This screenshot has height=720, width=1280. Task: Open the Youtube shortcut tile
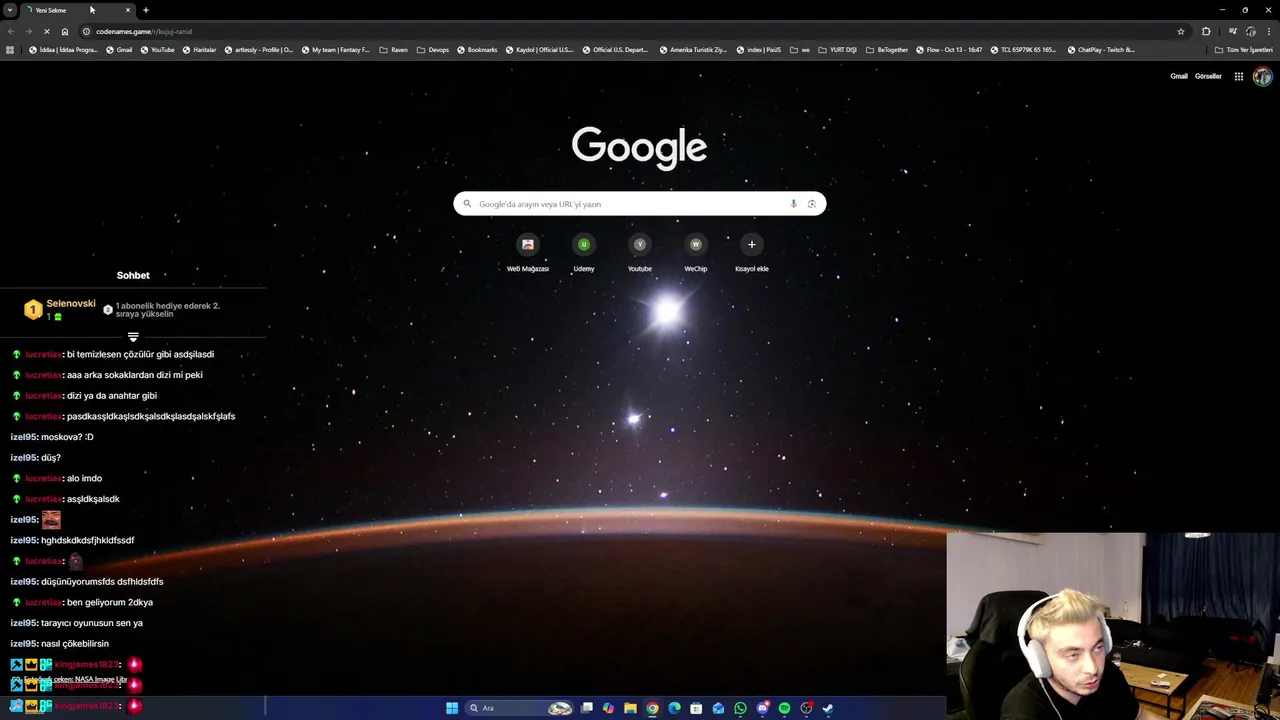(x=640, y=251)
